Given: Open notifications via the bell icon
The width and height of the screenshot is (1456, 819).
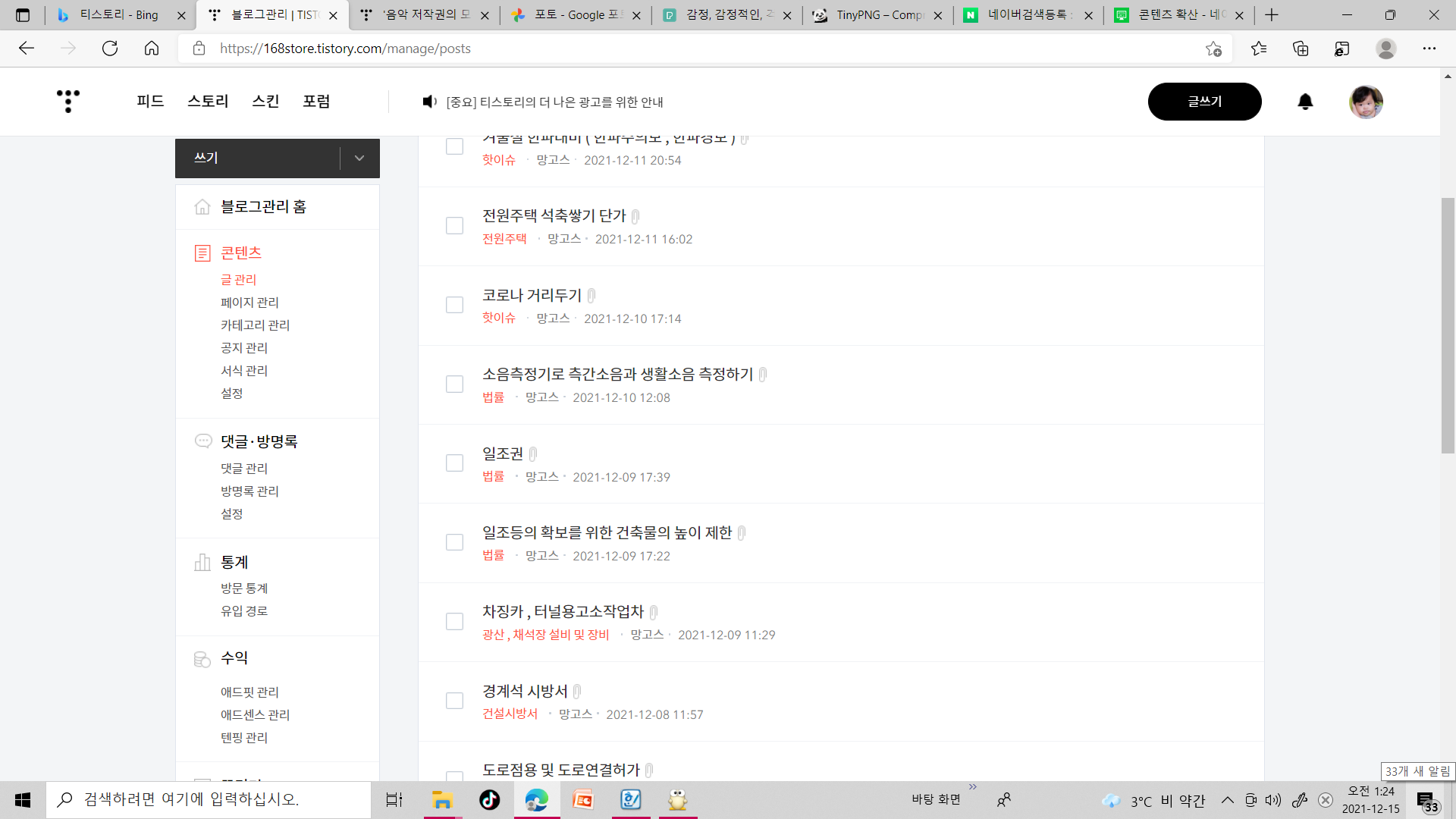Looking at the screenshot, I should coord(1304,102).
